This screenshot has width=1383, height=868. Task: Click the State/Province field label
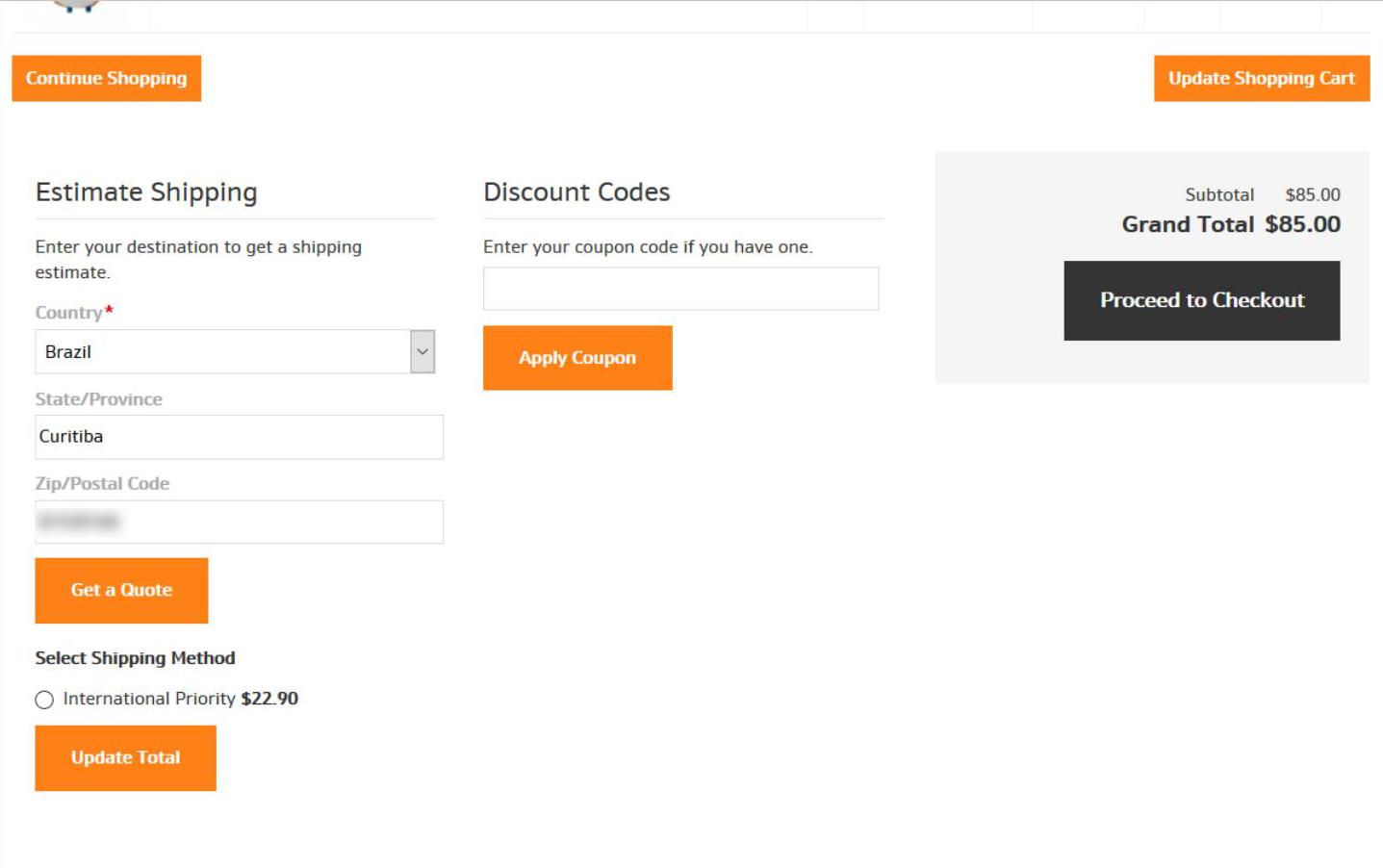pyautogui.click(x=98, y=399)
